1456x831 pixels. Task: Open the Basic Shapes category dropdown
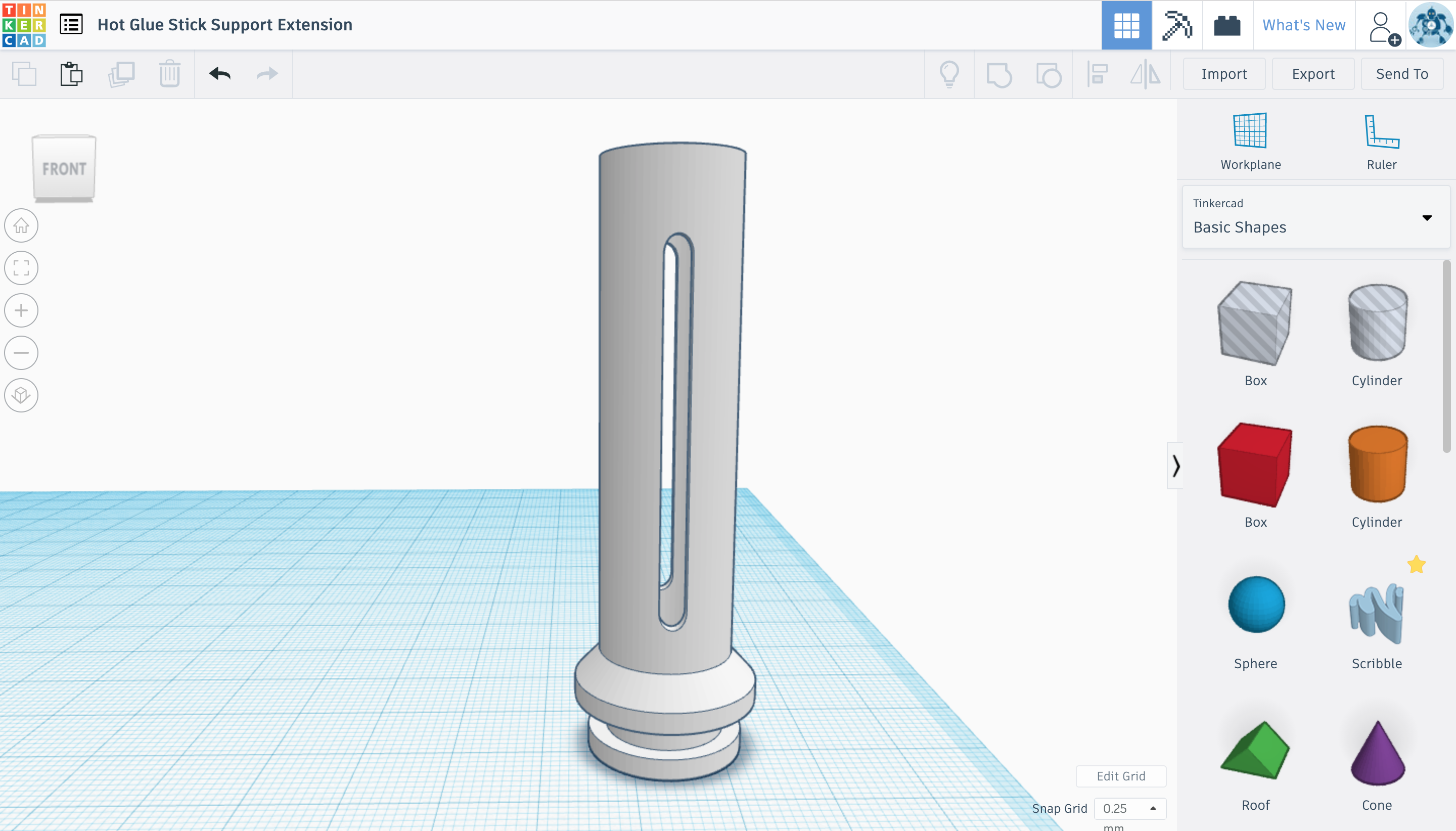pos(1315,217)
